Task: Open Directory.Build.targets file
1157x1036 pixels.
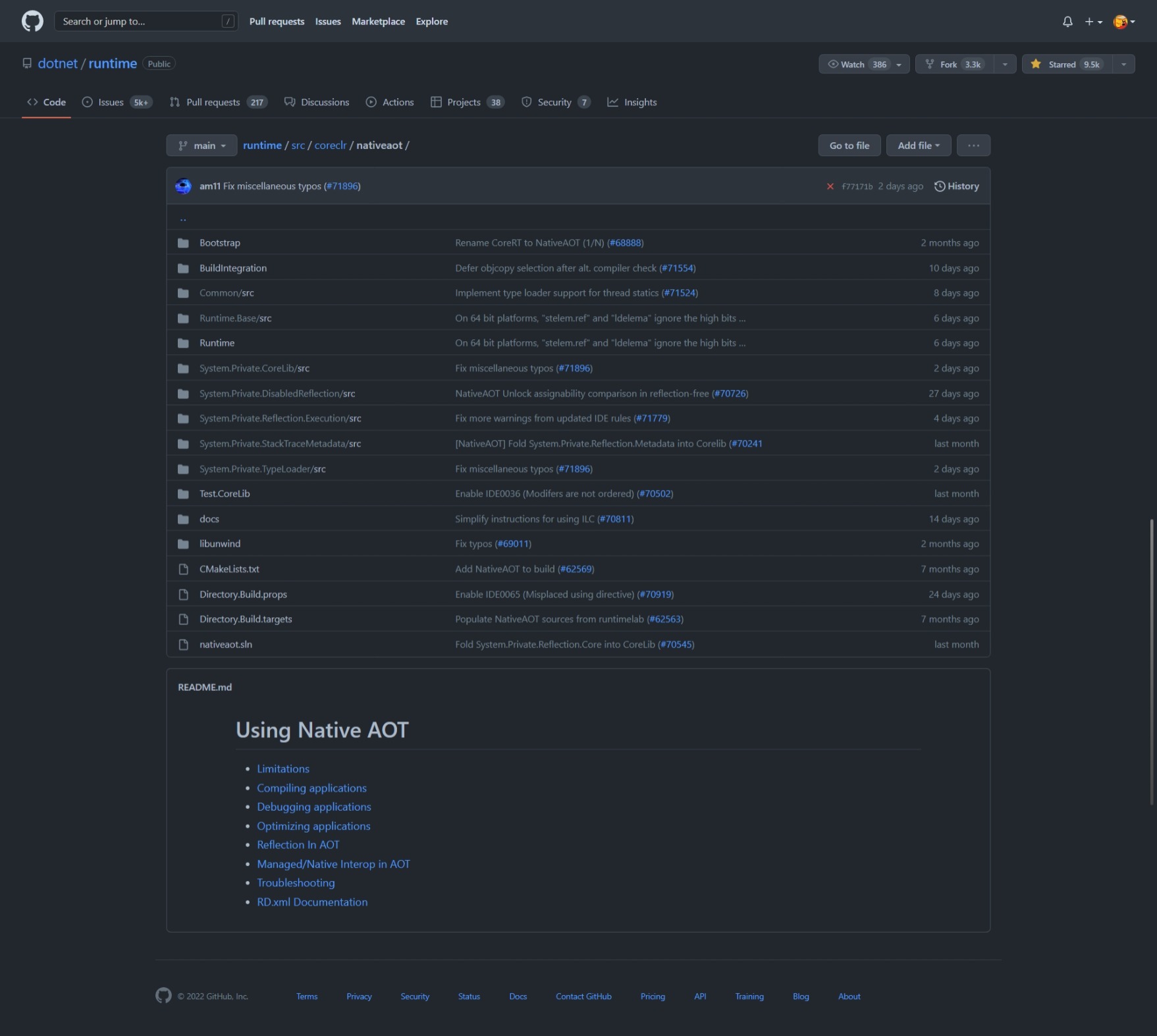Action: coord(246,619)
